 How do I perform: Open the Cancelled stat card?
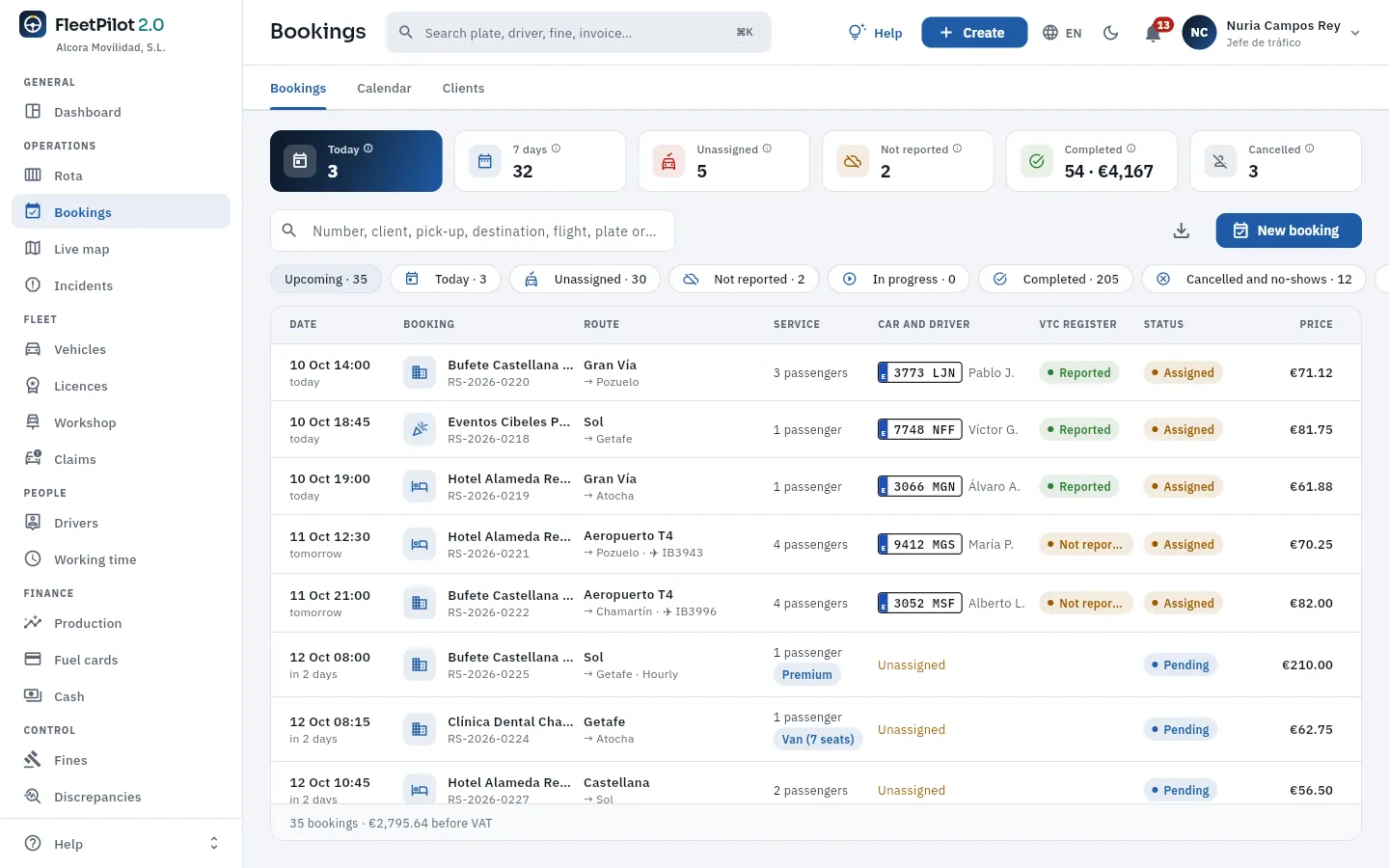(x=1276, y=161)
